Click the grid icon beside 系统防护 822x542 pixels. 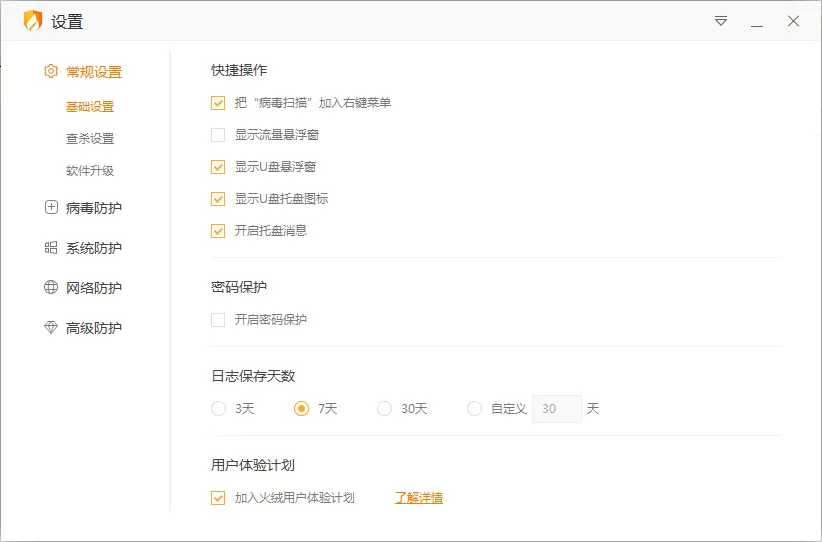[x=51, y=247]
